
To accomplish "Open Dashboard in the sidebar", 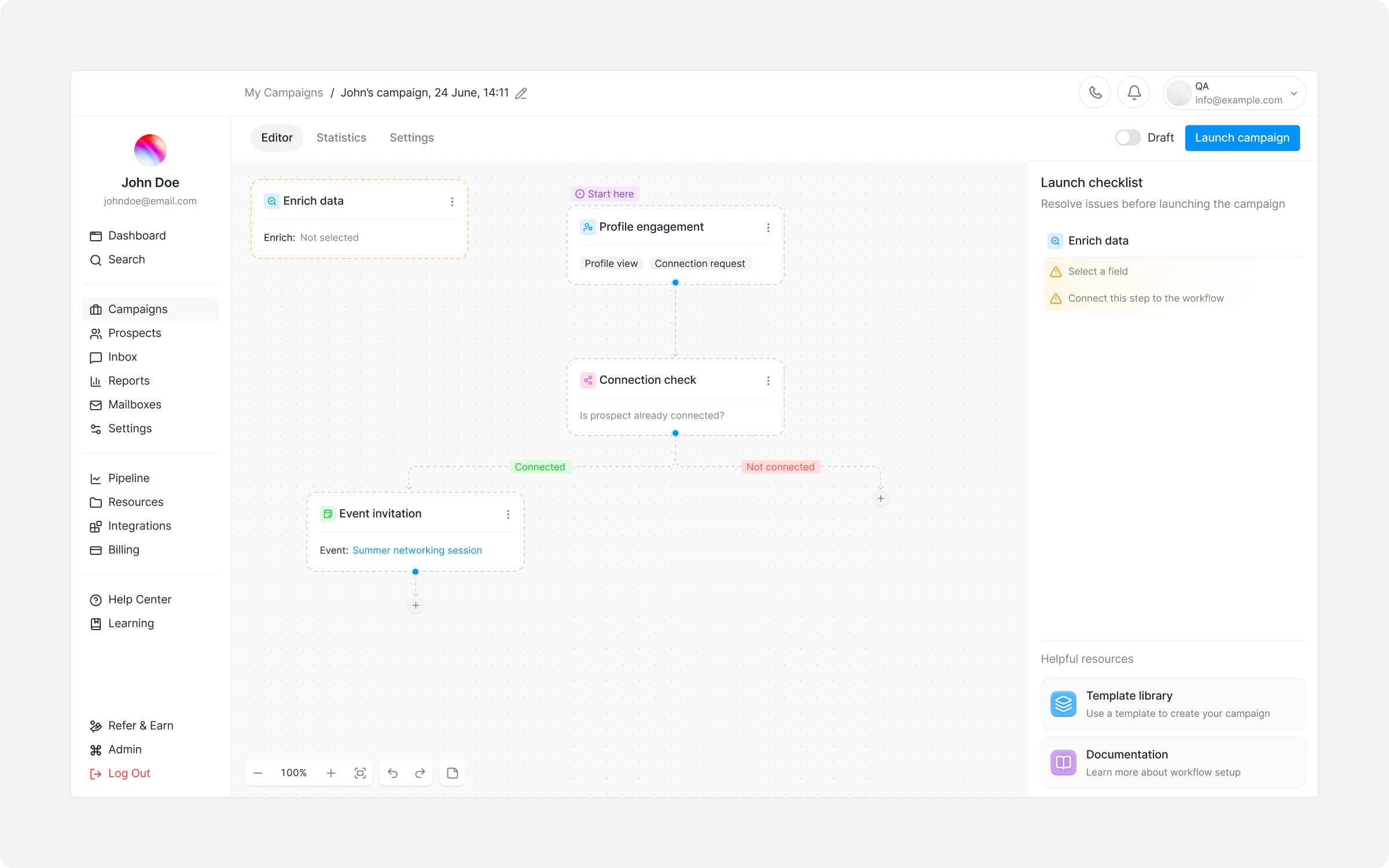I will pos(150,236).
